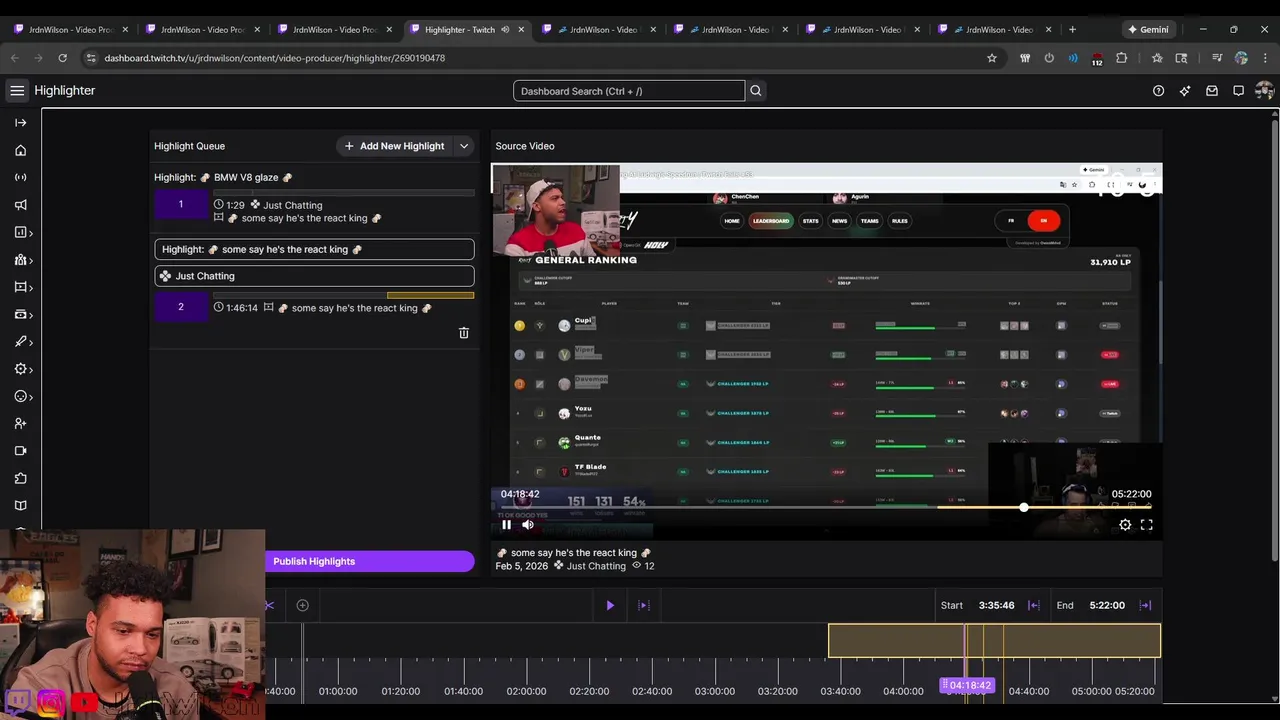Open the Extensions puzzle icon in sidebar

point(20,478)
